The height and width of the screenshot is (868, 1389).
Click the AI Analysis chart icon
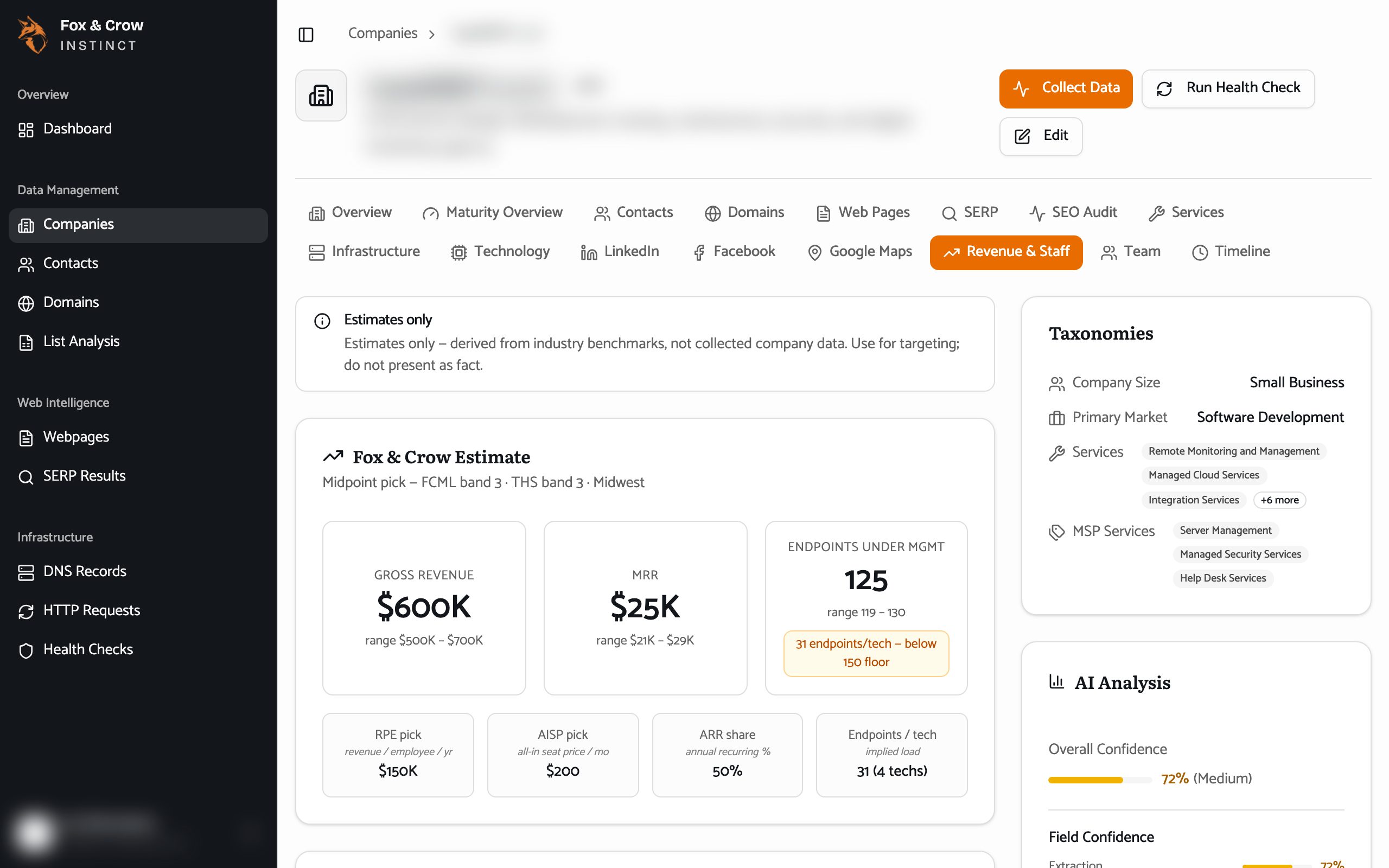tap(1057, 681)
